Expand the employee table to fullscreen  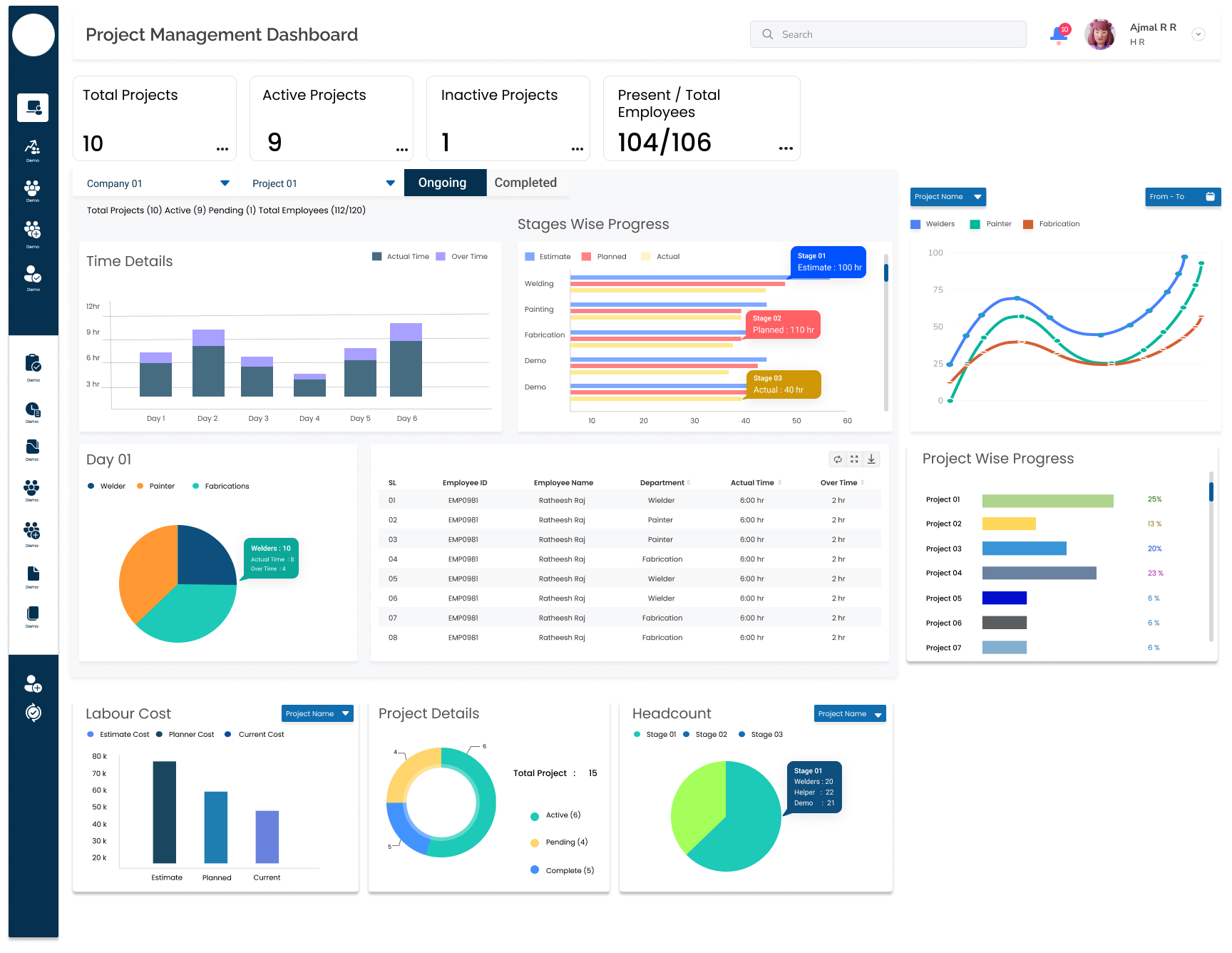(x=854, y=459)
